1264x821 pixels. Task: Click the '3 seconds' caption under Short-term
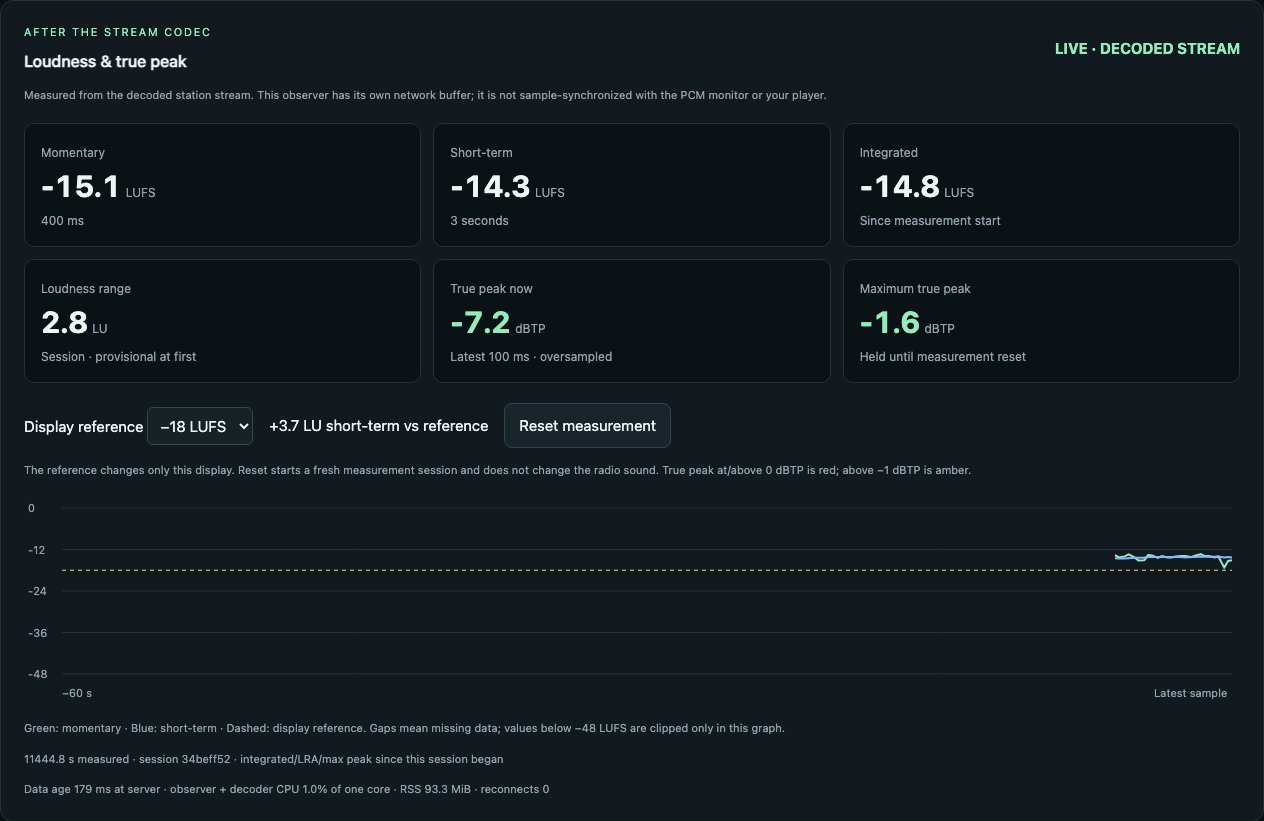(x=479, y=220)
